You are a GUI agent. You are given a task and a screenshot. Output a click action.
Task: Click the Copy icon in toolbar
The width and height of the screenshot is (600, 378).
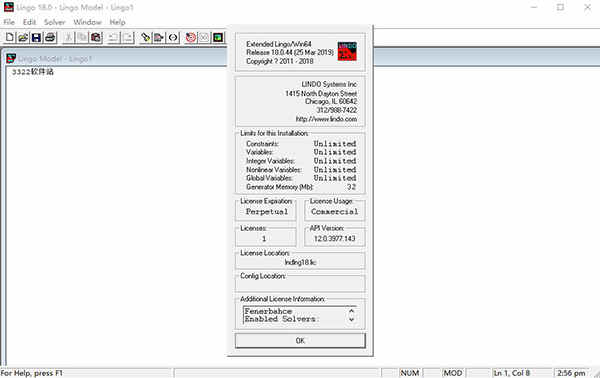coord(82,37)
